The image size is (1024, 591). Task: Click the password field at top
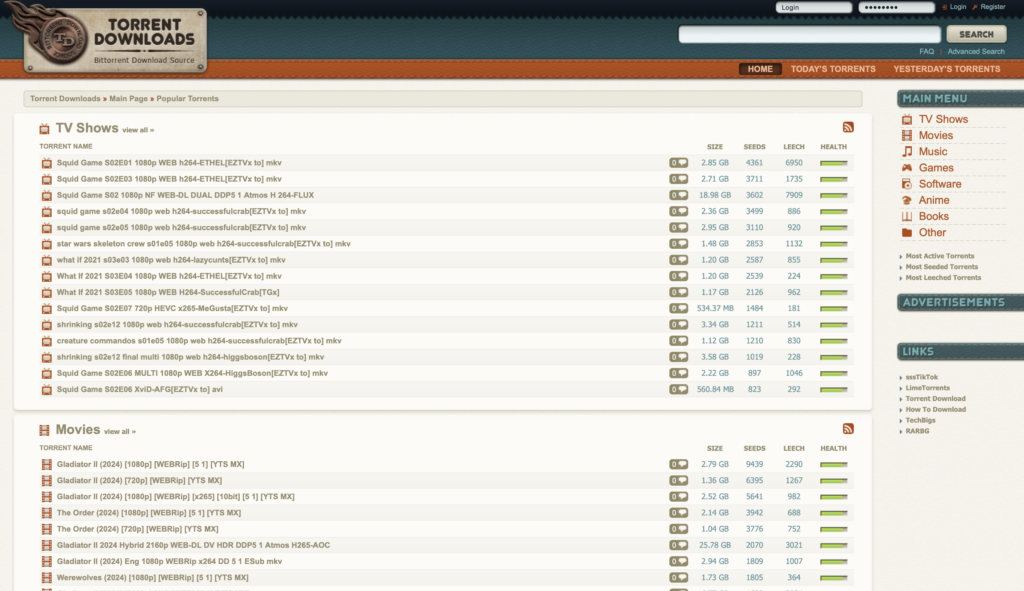pos(896,7)
